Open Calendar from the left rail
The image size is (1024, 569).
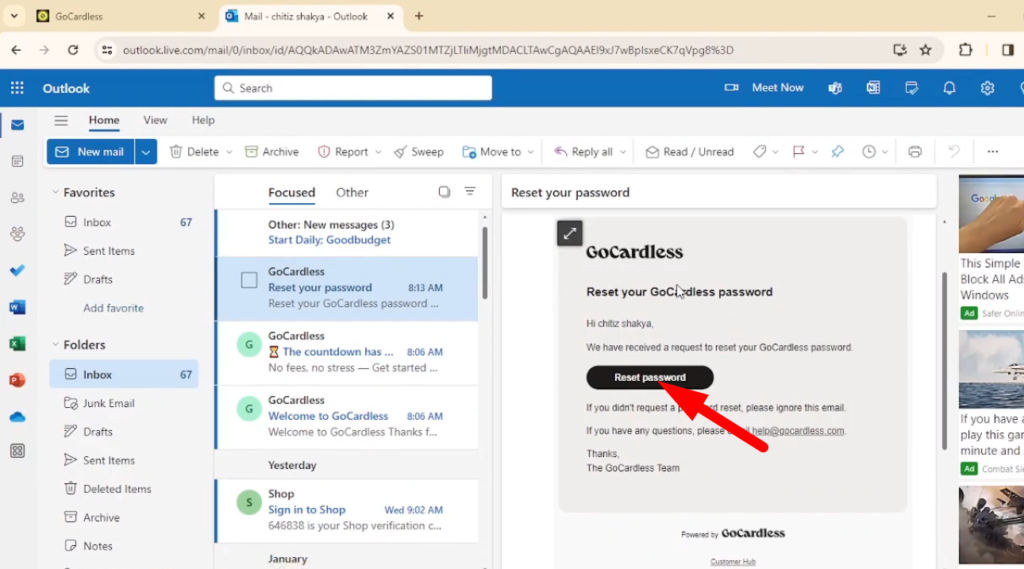(x=18, y=161)
